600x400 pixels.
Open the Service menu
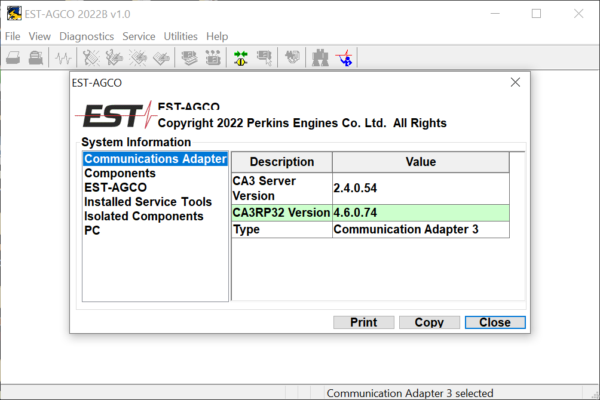pos(139,36)
